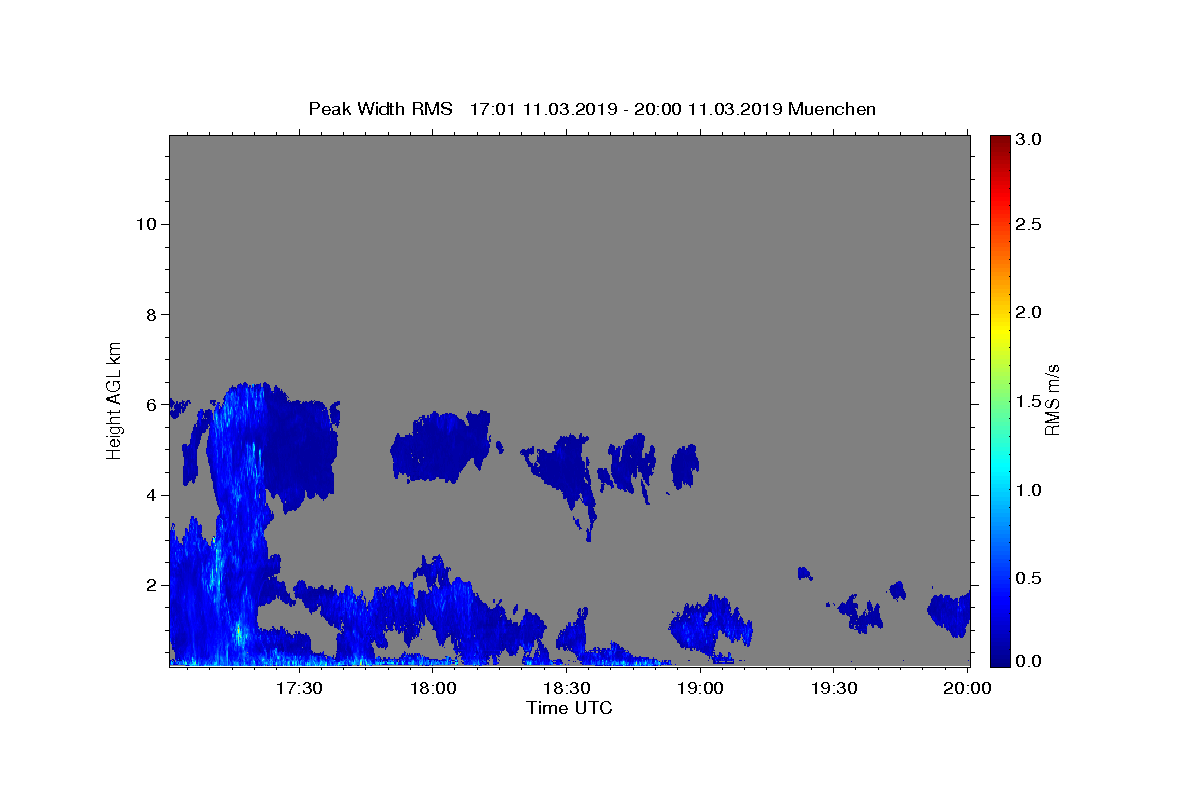This screenshot has width=1200, height=800.
Task: Click the height axis label '2'
Action: coord(152,585)
